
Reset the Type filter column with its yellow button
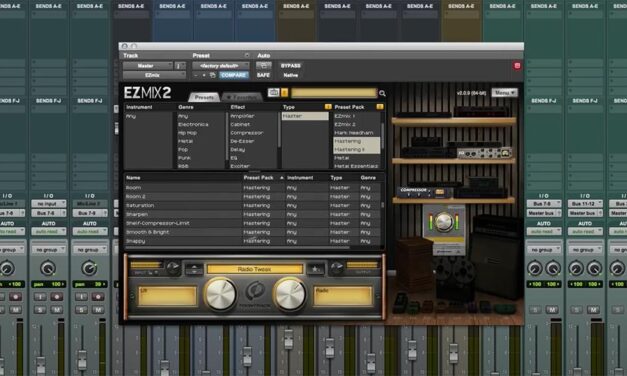coord(328,107)
